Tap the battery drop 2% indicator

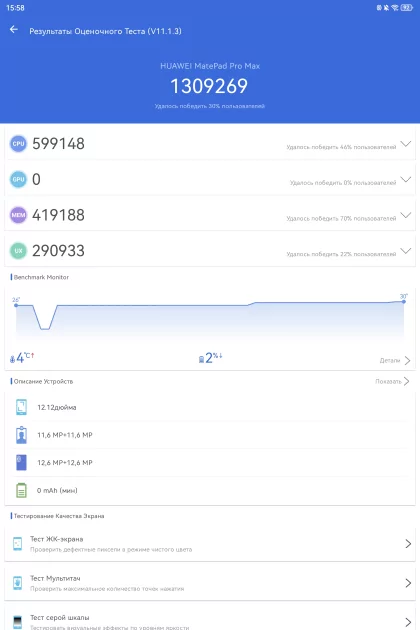[211, 358]
